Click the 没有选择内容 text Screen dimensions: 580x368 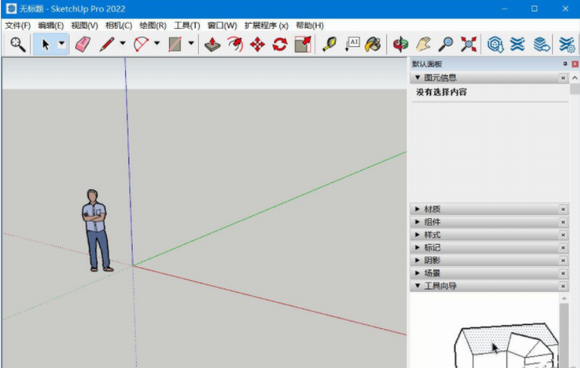coord(441,92)
